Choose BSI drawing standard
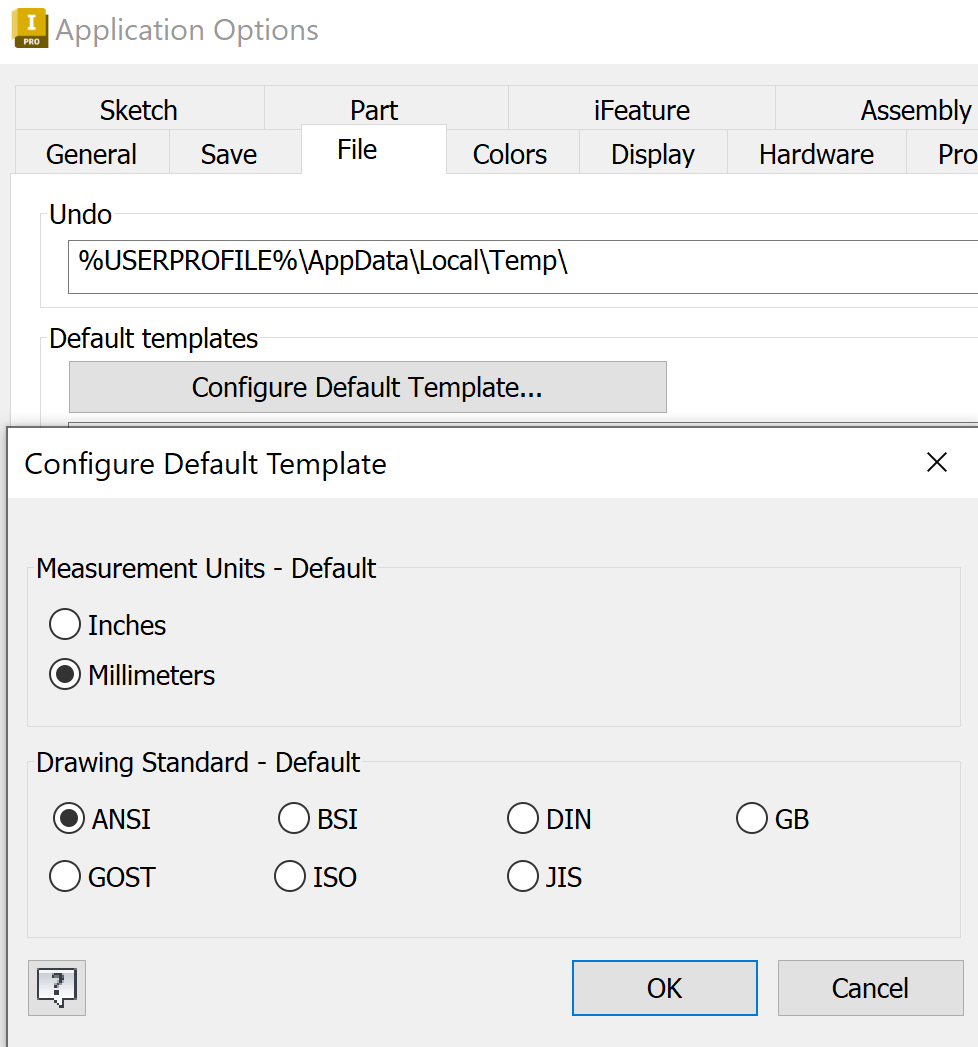The height and width of the screenshot is (1047, 978). [x=294, y=819]
